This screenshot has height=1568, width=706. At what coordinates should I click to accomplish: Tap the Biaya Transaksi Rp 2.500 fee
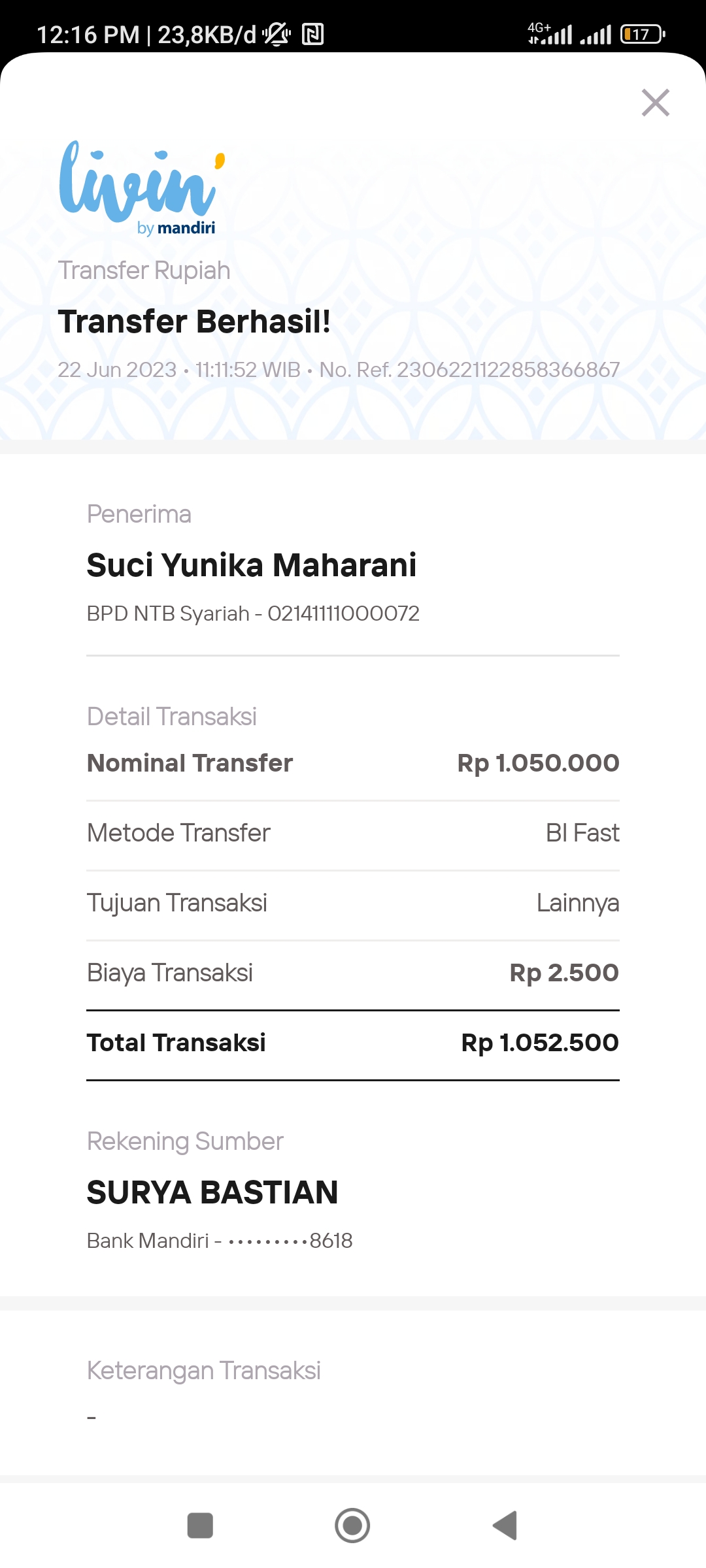click(563, 973)
